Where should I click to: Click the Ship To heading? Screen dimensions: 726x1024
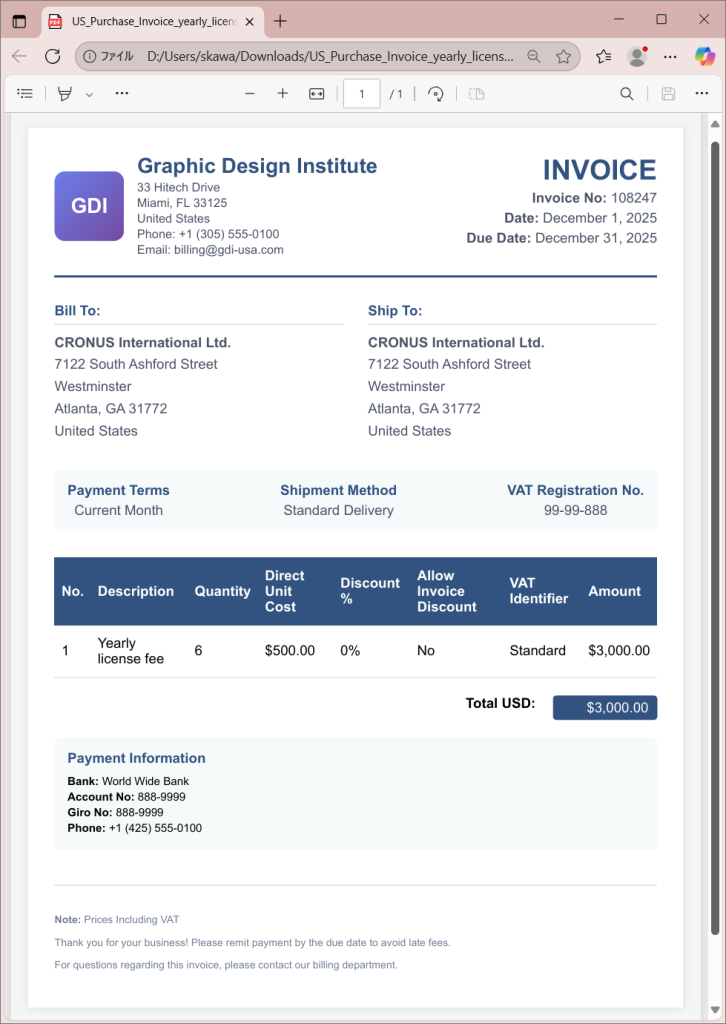(x=395, y=311)
